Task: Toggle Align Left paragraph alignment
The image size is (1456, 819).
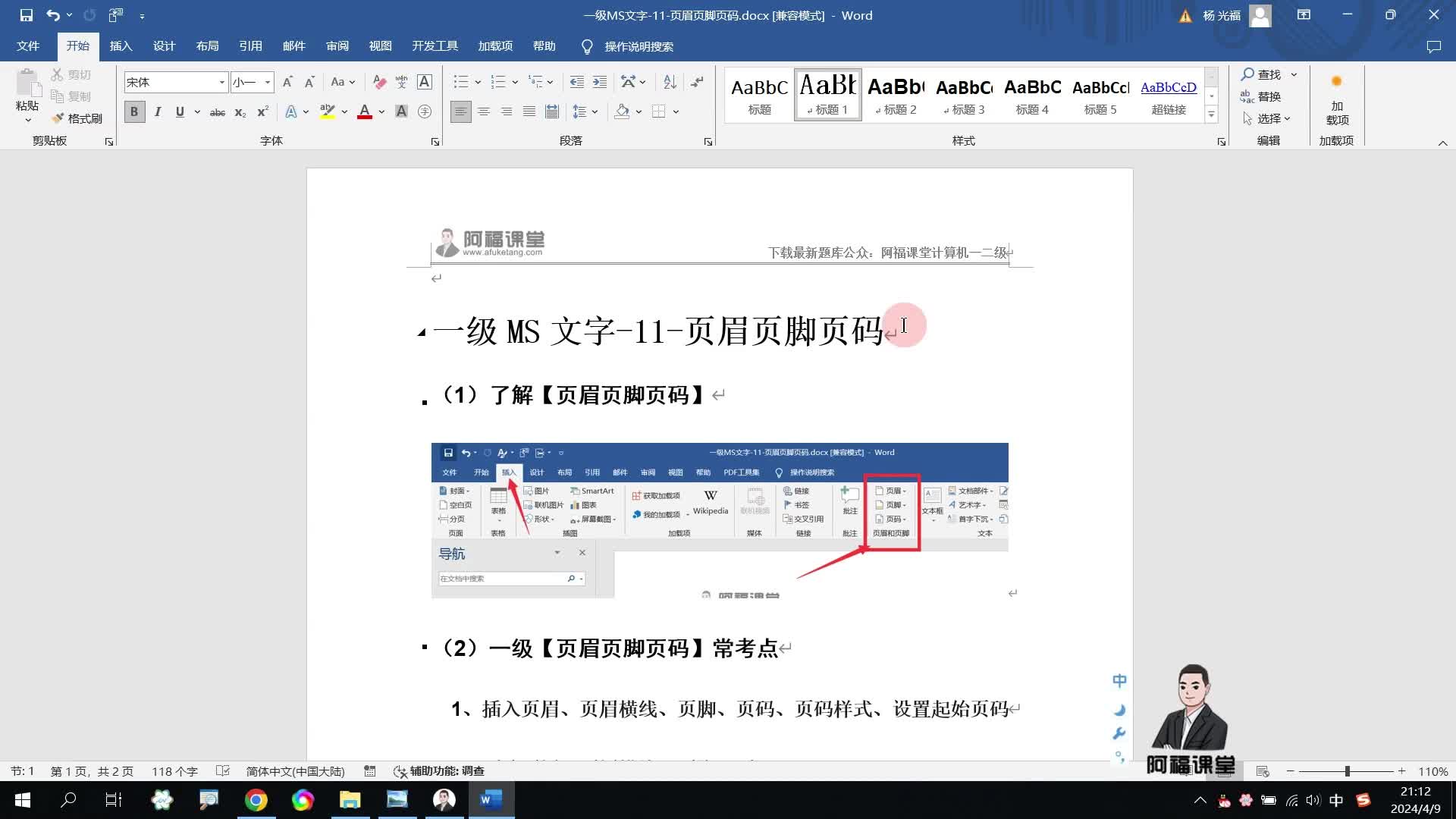Action: click(x=460, y=111)
